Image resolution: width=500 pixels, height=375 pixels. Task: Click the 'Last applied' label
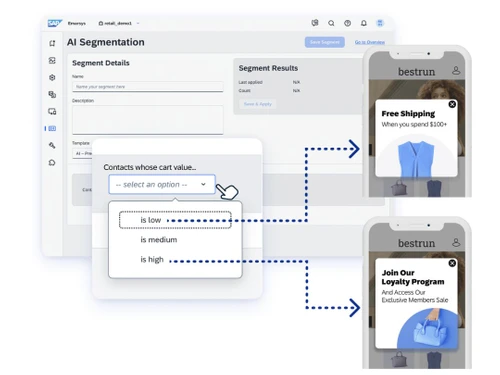(250, 82)
